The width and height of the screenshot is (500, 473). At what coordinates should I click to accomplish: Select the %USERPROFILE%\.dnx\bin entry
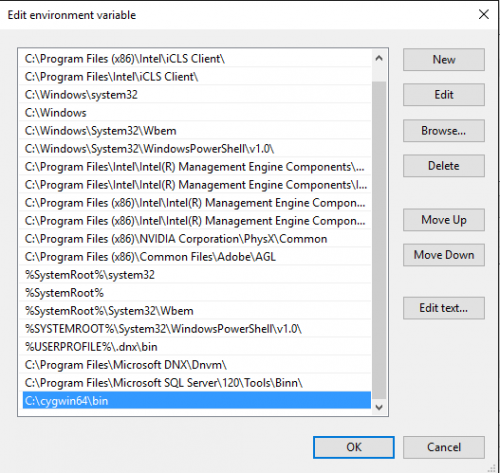(x=197, y=347)
